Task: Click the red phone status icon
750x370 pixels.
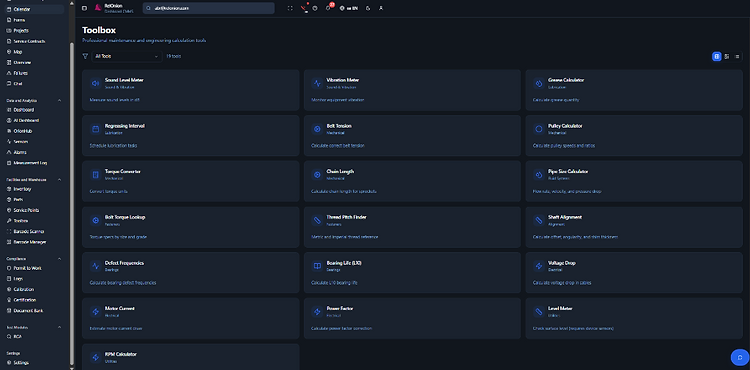Action: pyautogui.click(x=303, y=8)
